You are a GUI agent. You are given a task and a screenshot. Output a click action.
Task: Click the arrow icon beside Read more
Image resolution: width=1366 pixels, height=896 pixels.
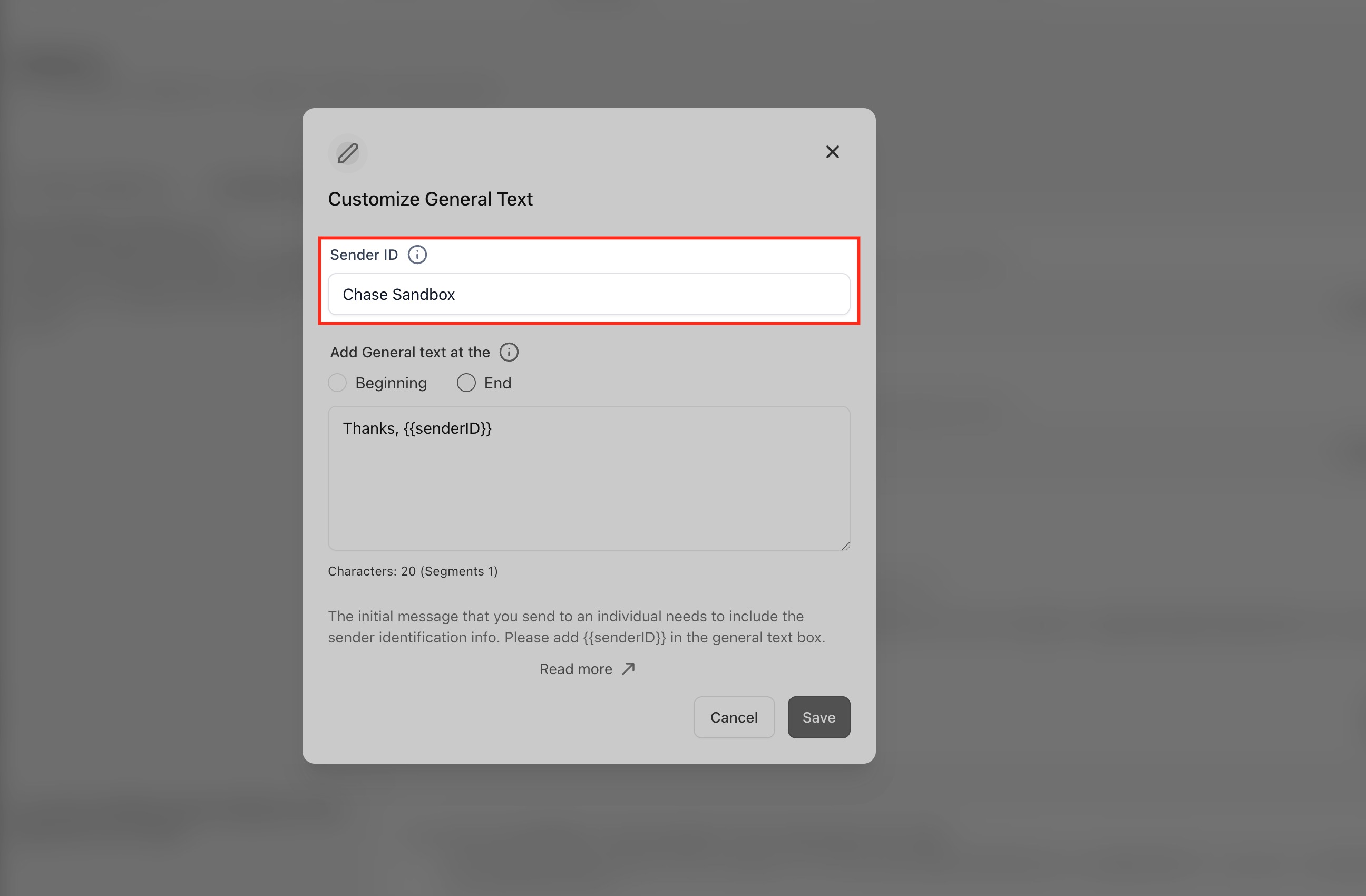point(629,669)
